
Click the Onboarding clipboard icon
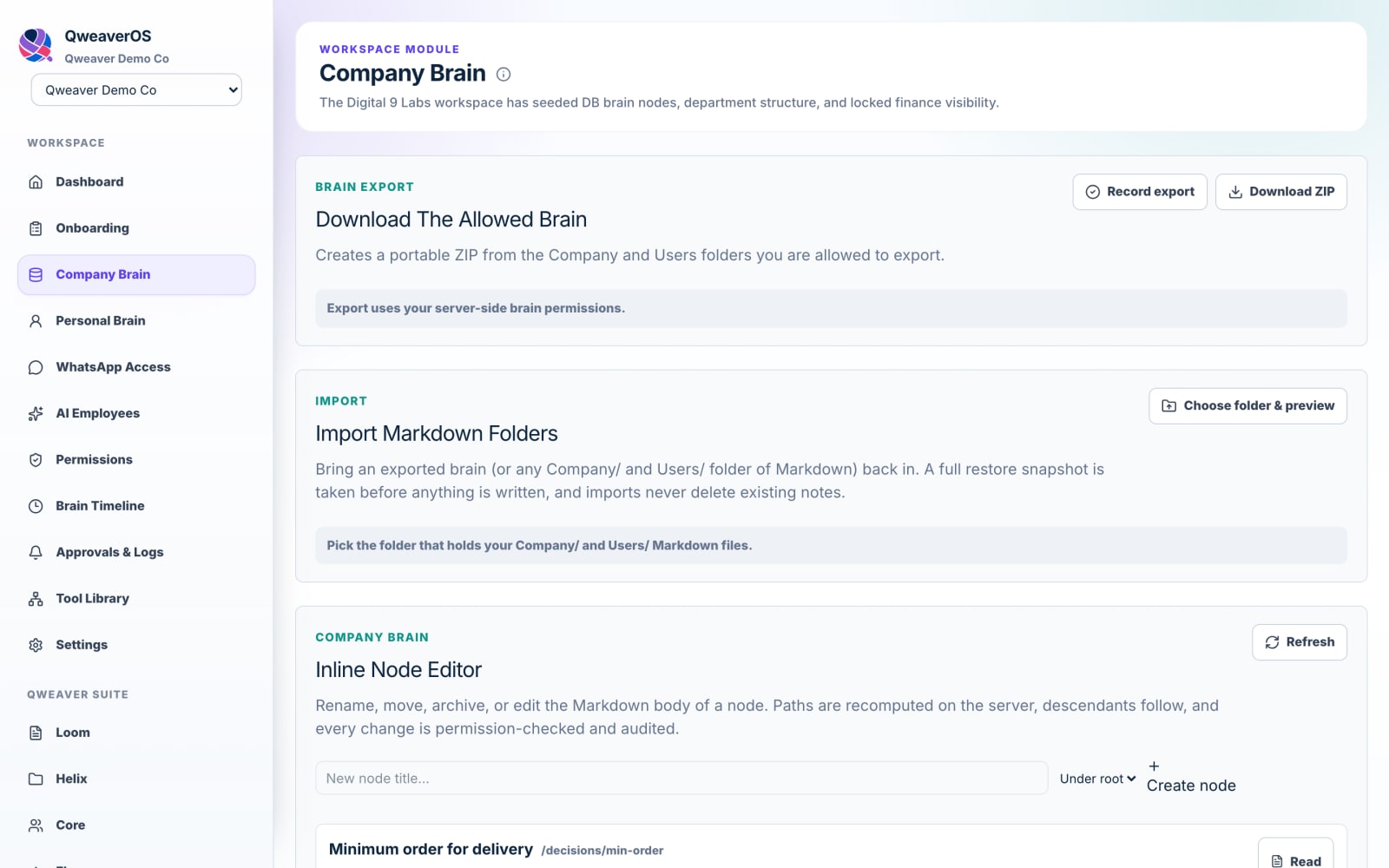(36, 228)
